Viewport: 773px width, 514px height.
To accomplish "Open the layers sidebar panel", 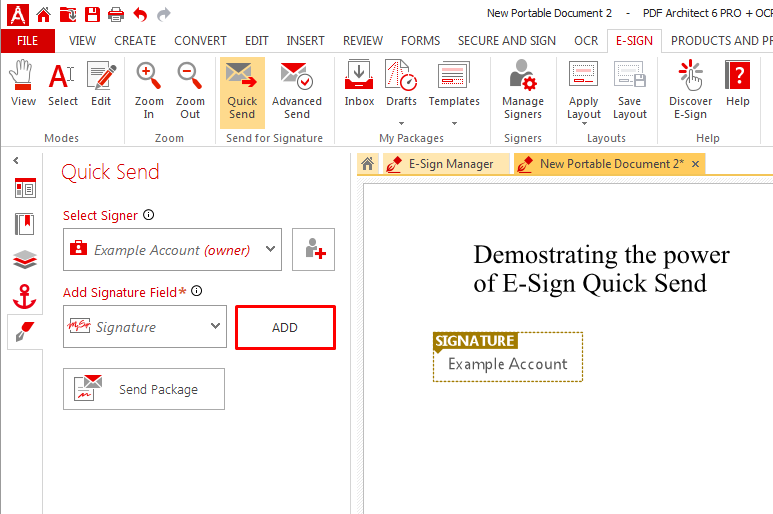I will coord(25,260).
